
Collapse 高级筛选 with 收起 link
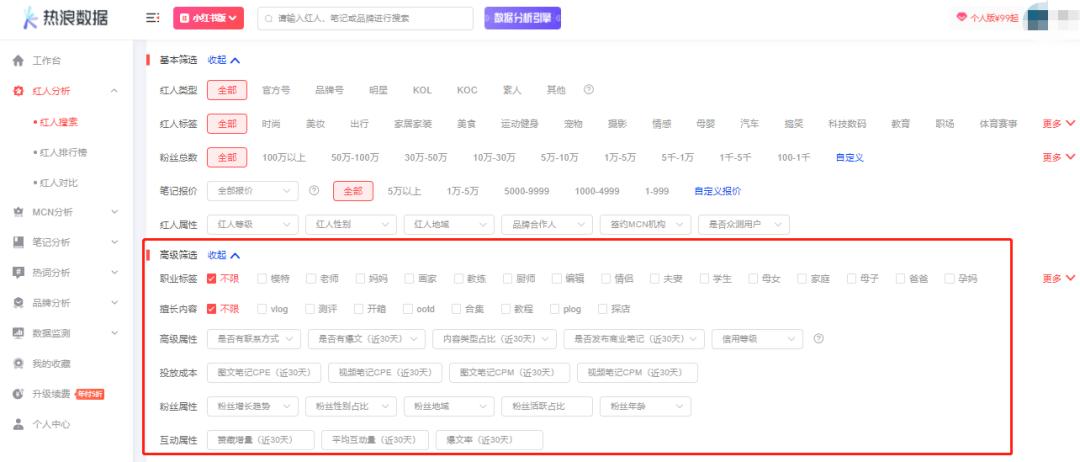point(224,255)
